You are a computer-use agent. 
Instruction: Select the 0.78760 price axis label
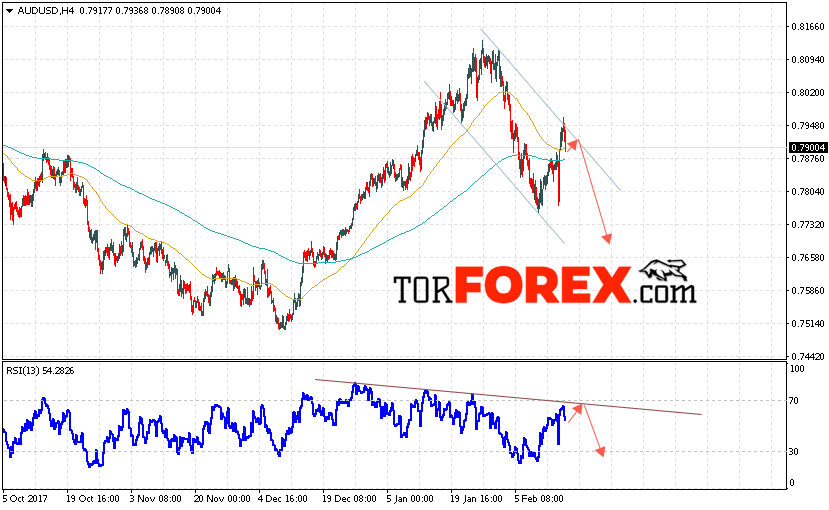coord(808,159)
